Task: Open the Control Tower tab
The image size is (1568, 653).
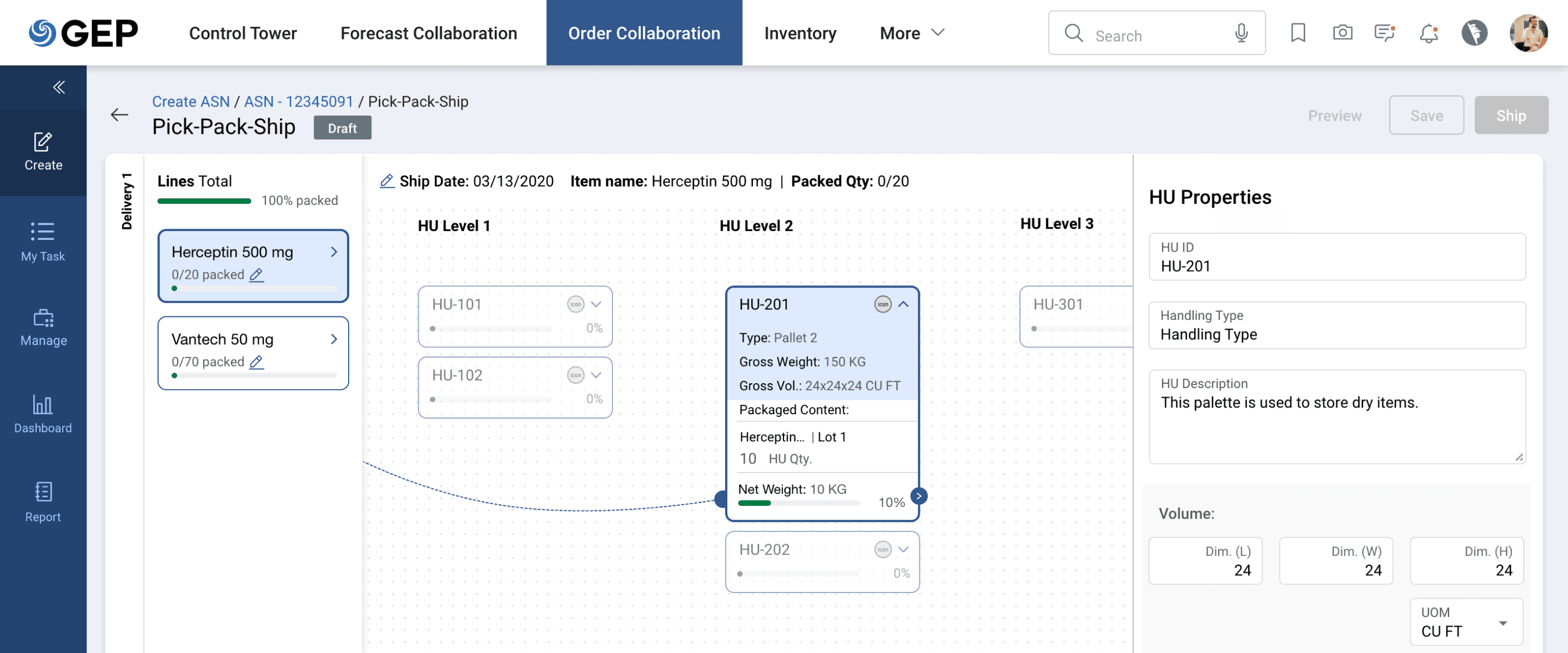Action: pos(243,33)
